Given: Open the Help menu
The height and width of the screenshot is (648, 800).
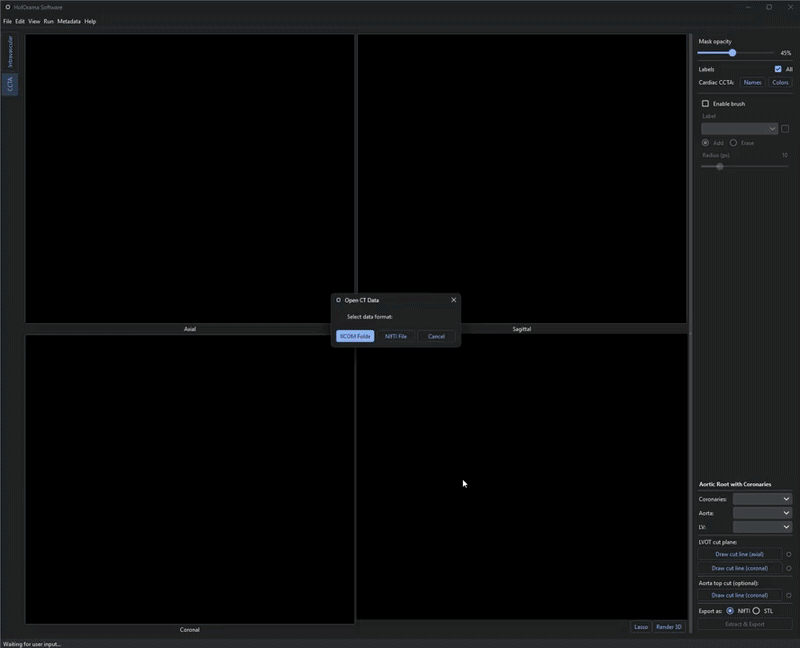Looking at the screenshot, I should [90, 21].
